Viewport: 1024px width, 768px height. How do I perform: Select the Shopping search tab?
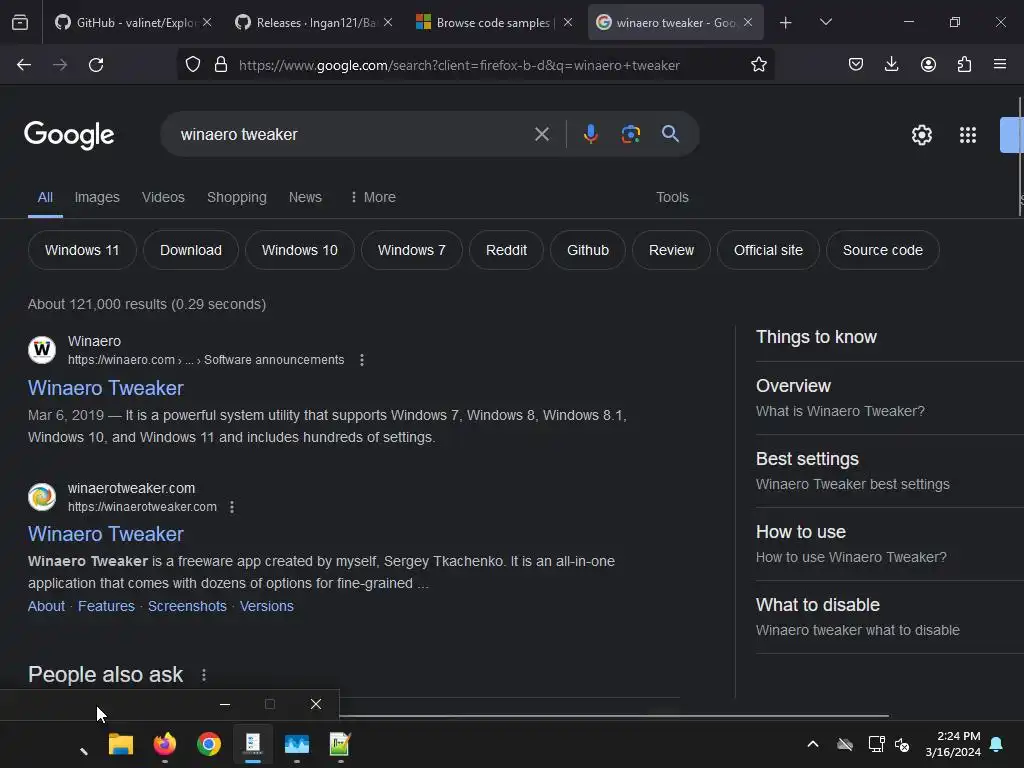pyautogui.click(x=236, y=197)
